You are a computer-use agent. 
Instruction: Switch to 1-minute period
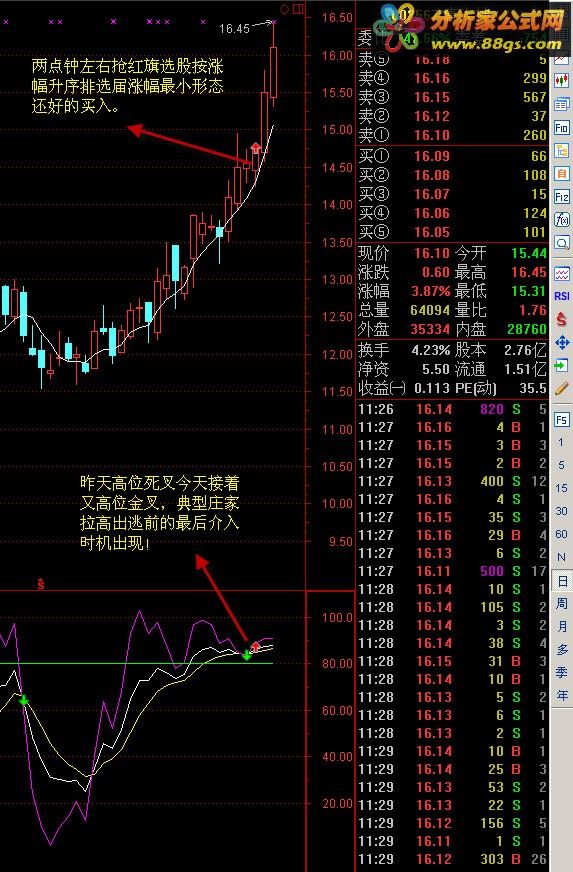coord(561,442)
